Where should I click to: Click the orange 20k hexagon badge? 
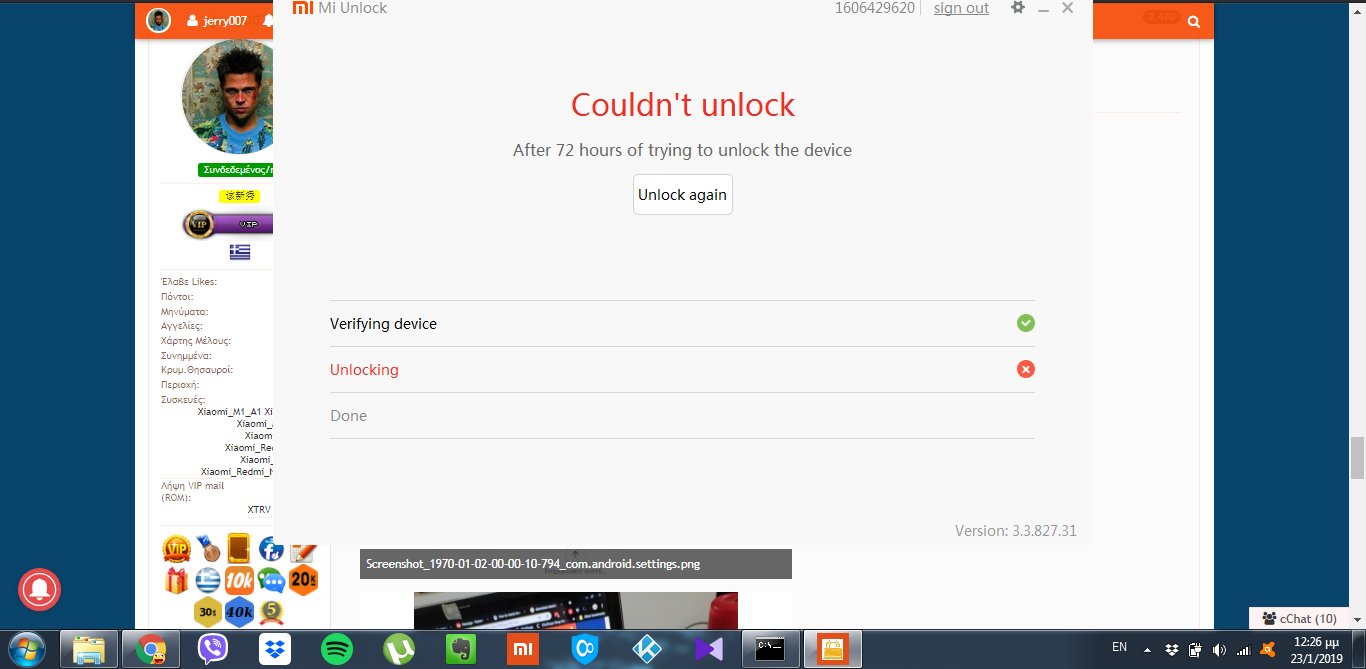304,580
